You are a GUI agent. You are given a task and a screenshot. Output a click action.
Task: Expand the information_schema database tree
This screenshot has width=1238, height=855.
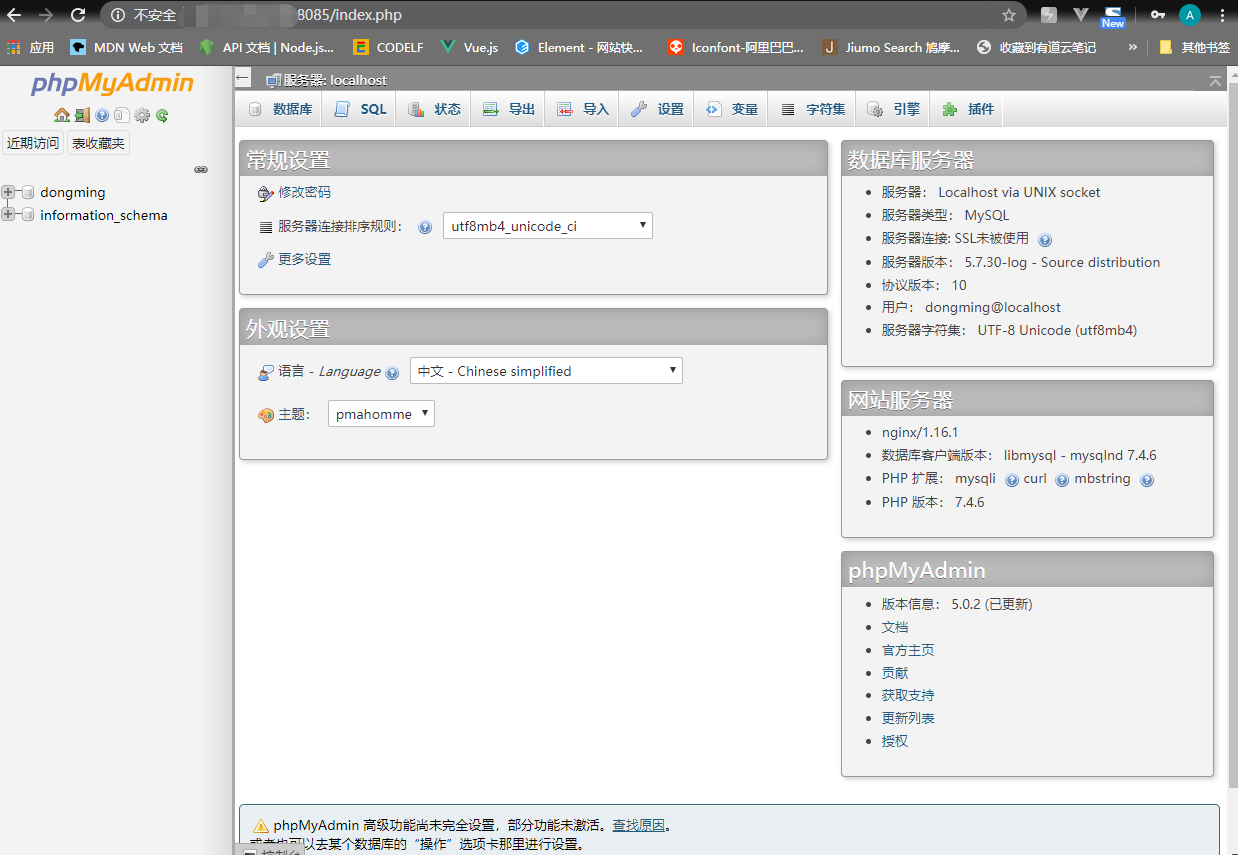8,215
